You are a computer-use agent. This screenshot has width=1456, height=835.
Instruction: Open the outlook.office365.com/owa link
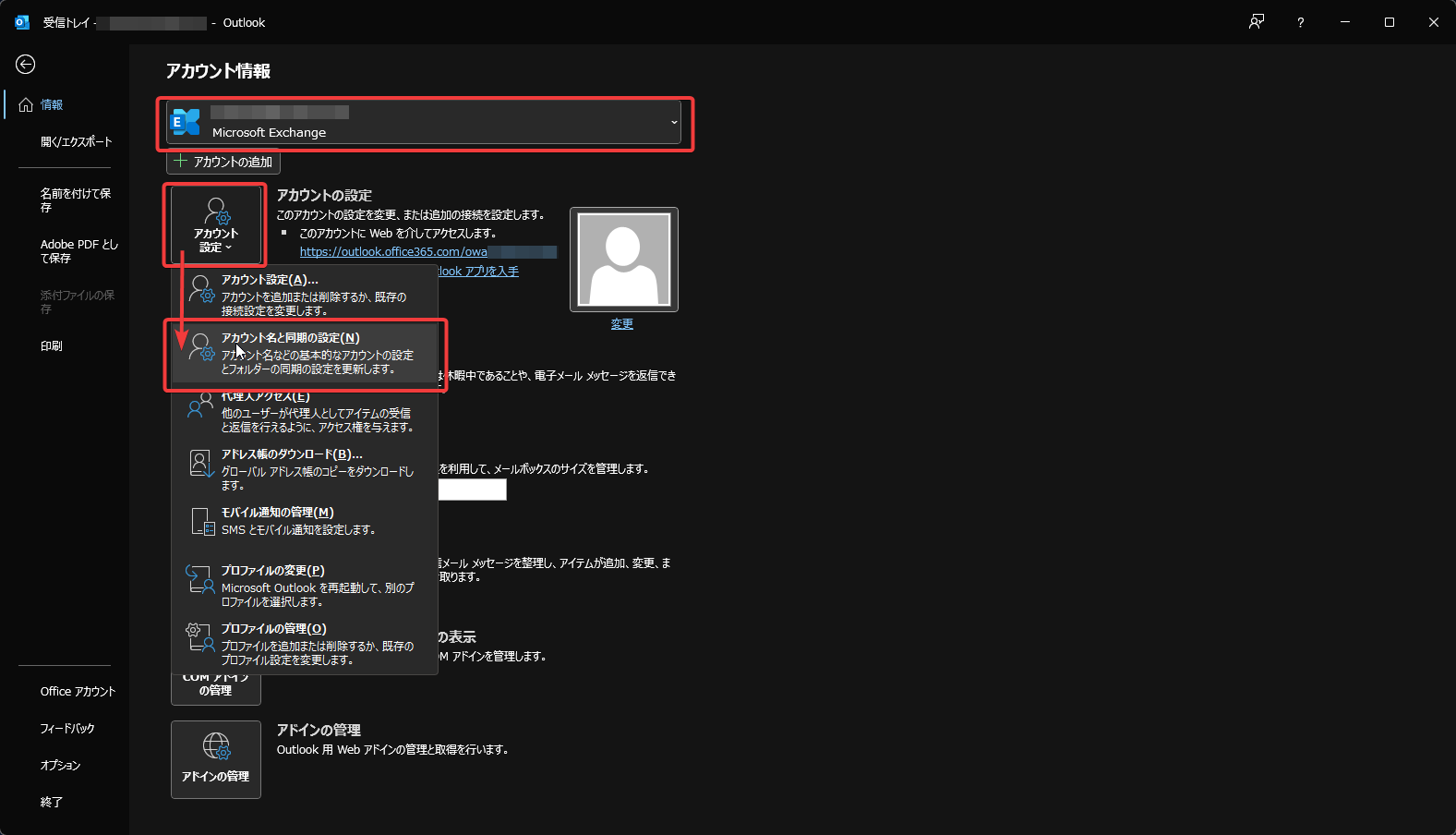(393, 252)
